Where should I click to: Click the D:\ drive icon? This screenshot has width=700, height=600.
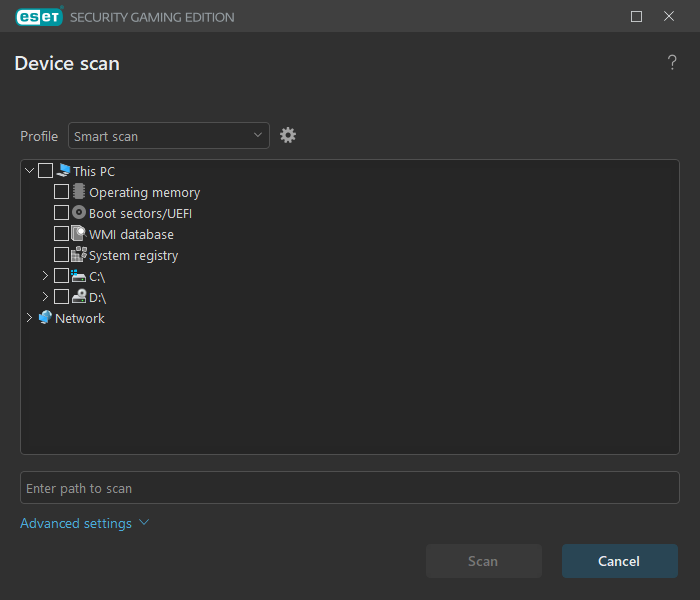[79, 296]
